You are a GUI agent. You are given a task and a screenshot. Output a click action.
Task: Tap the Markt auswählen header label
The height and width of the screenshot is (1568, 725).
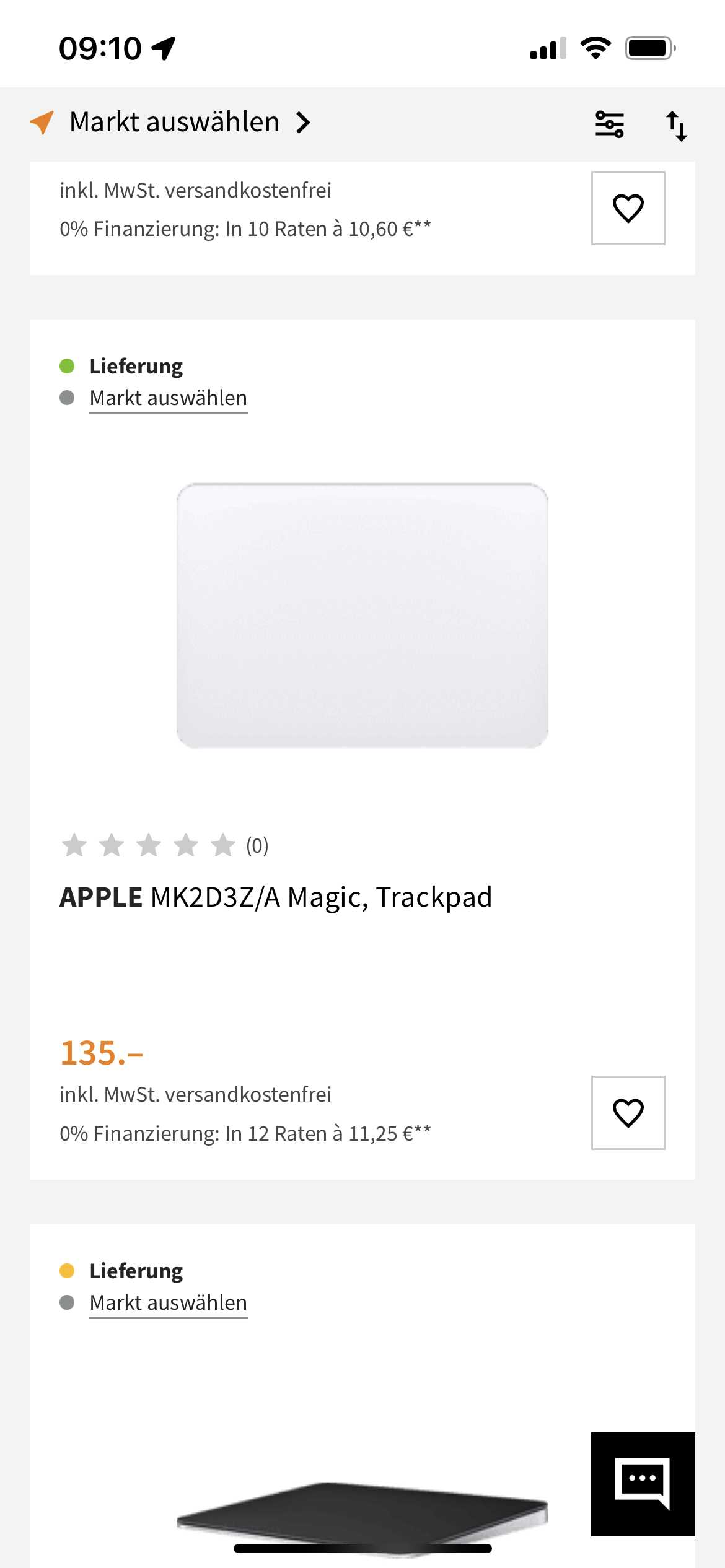[174, 122]
